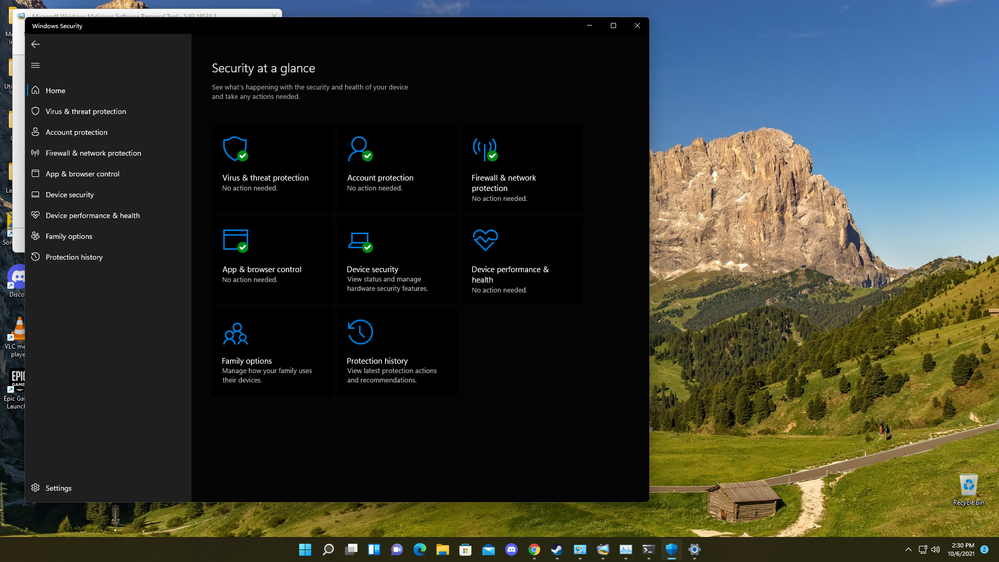
Task: Open App & browser control in sidebar
Action: (x=108, y=174)
